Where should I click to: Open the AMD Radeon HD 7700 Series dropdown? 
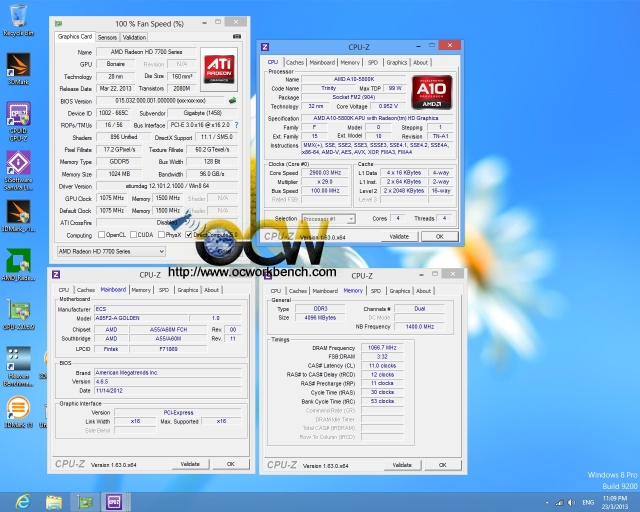pyautogui.click(x=111, y=251)
